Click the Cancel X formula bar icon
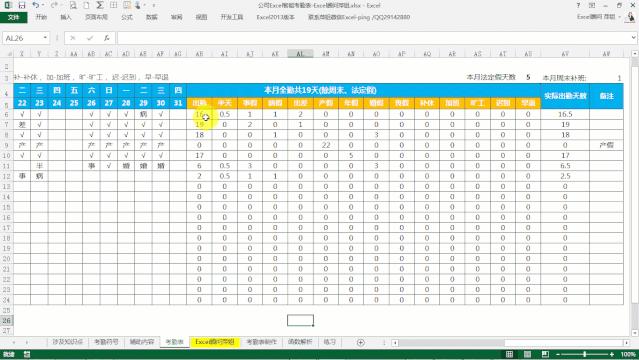639x360 pixels. pos(73,38)
